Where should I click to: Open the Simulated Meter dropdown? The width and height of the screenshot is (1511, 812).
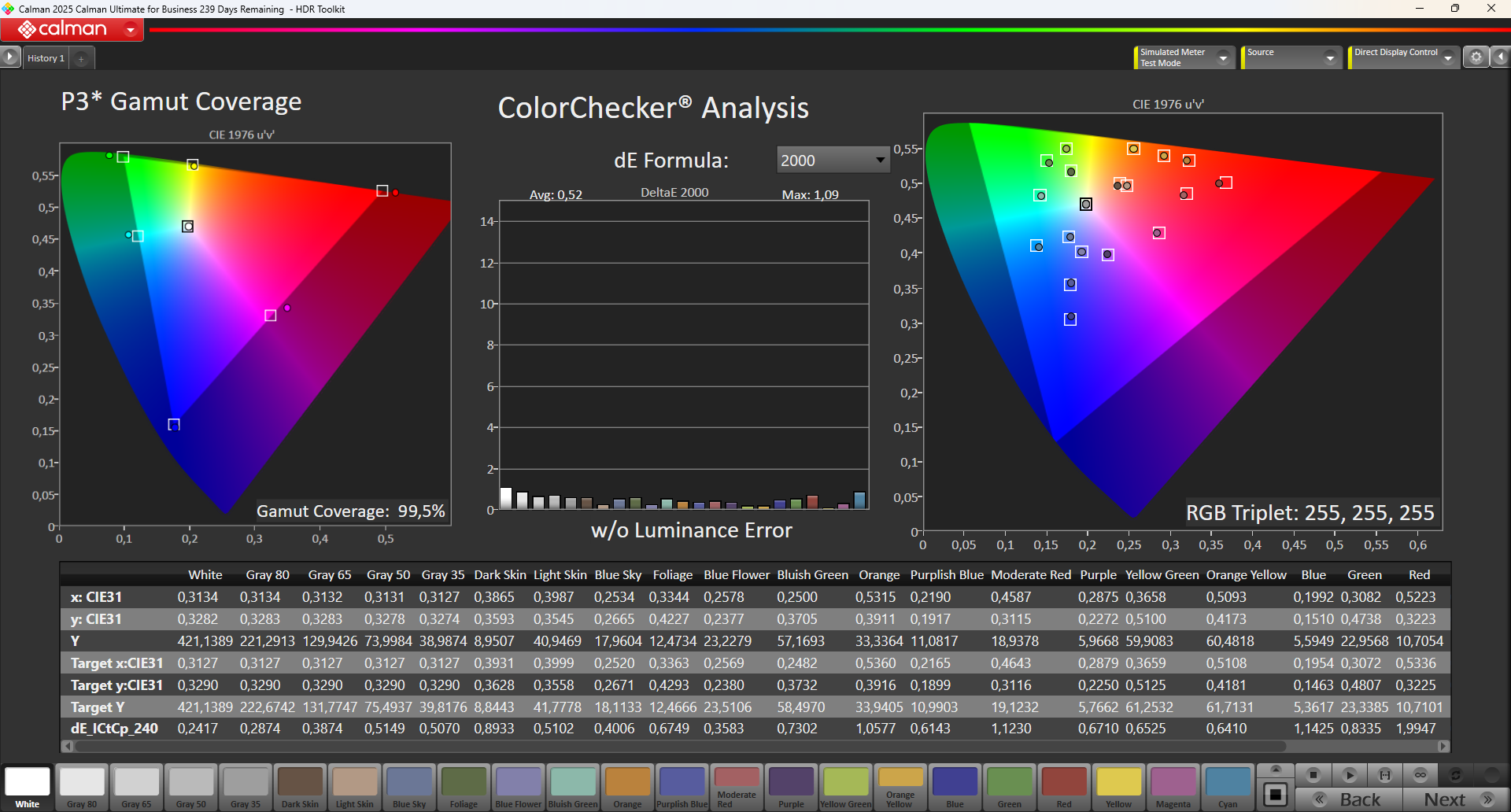[1184, 57]
